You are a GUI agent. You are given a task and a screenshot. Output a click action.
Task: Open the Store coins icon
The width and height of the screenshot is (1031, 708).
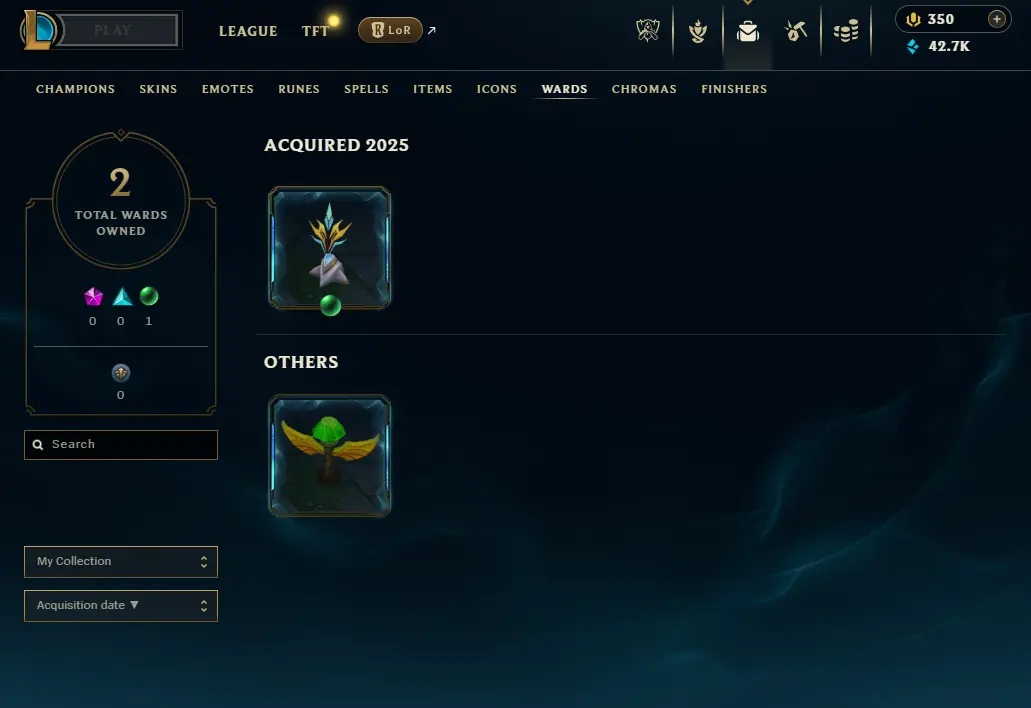(x=846, y=30)
